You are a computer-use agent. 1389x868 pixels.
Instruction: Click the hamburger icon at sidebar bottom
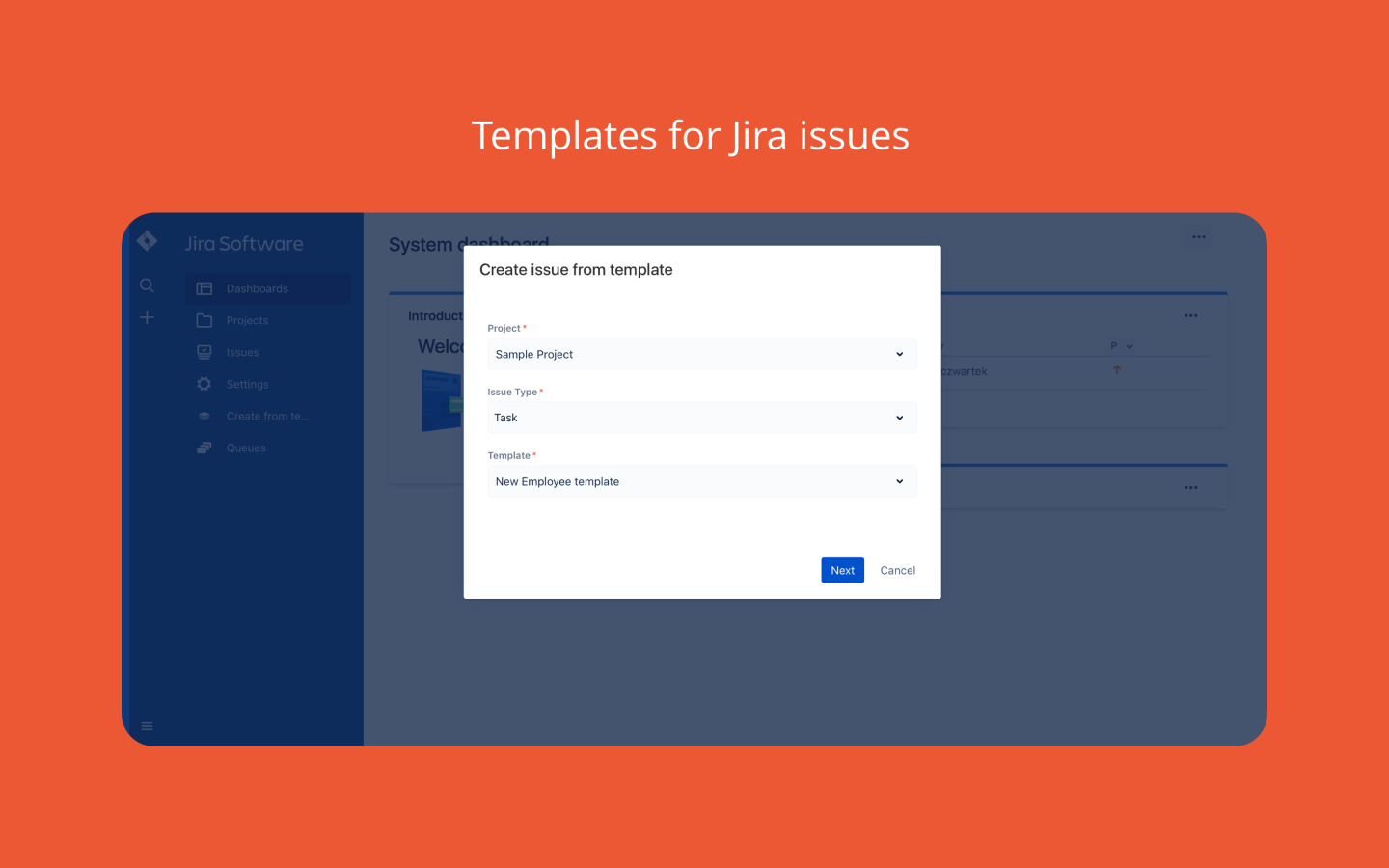(x=147, y=726)
